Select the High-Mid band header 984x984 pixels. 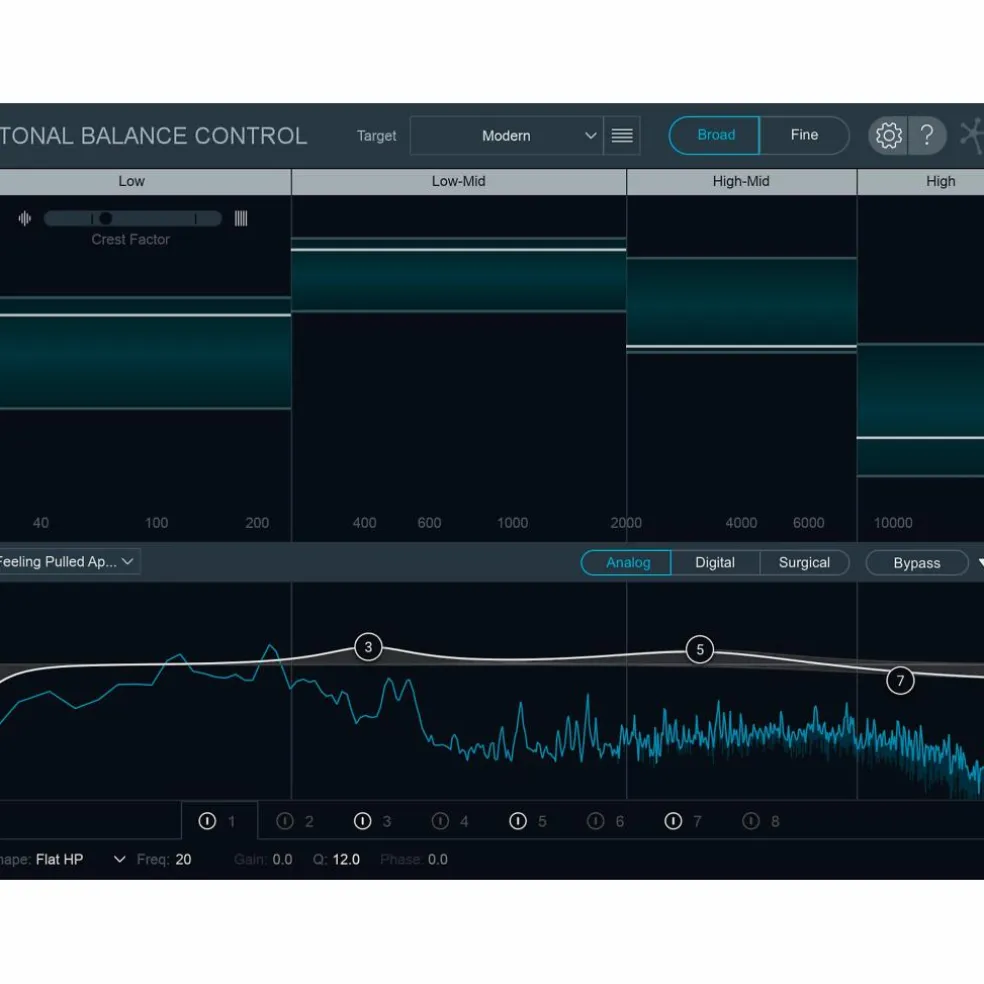click(741, 181)
